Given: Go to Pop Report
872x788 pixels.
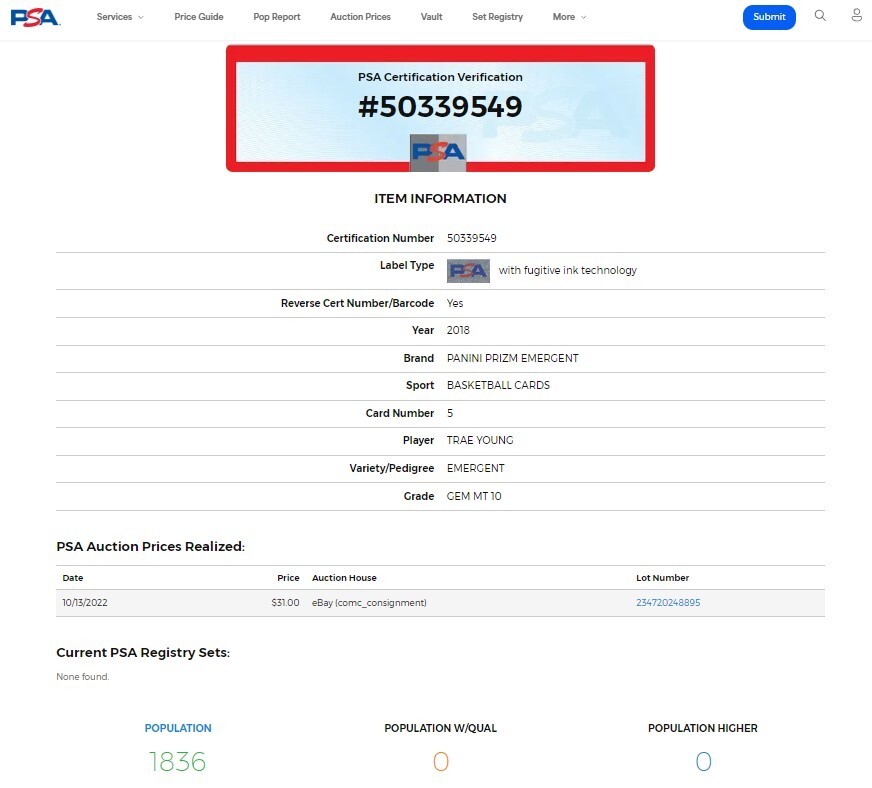Looking at the screenshot, I should (x=276, y=17).
